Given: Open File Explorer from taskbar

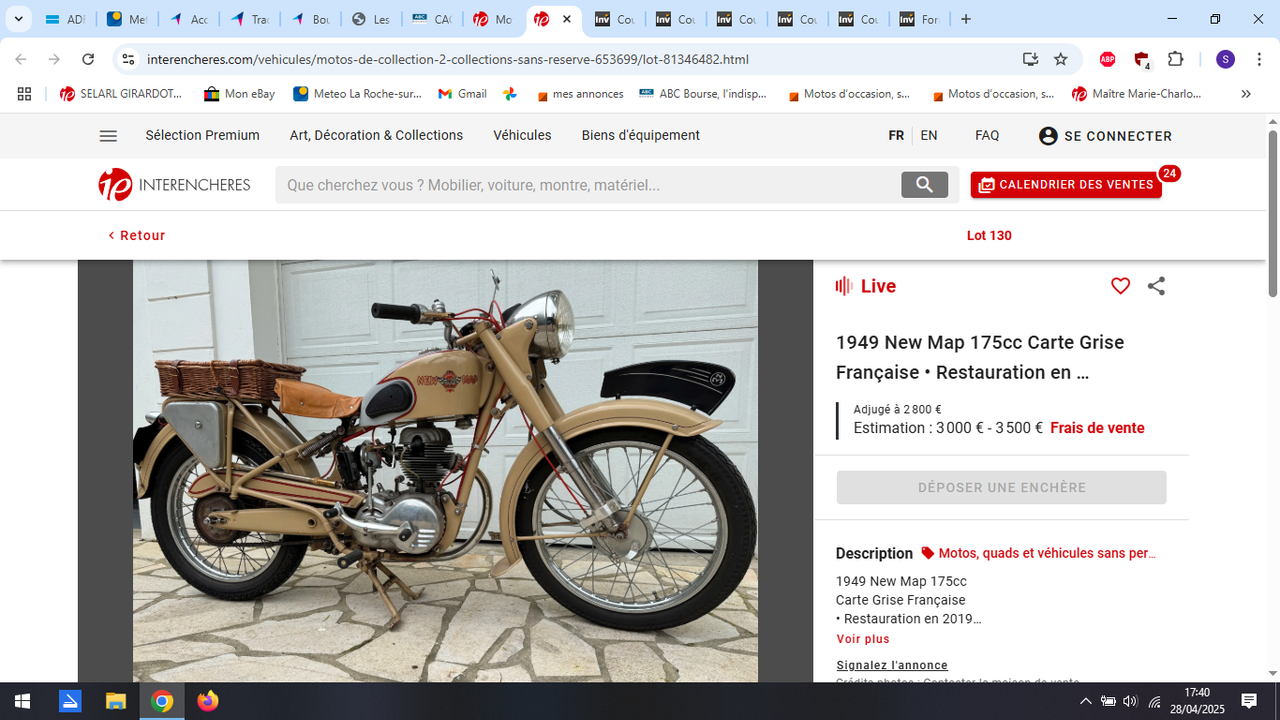Looking at the screenshot, I should point(115,701).
